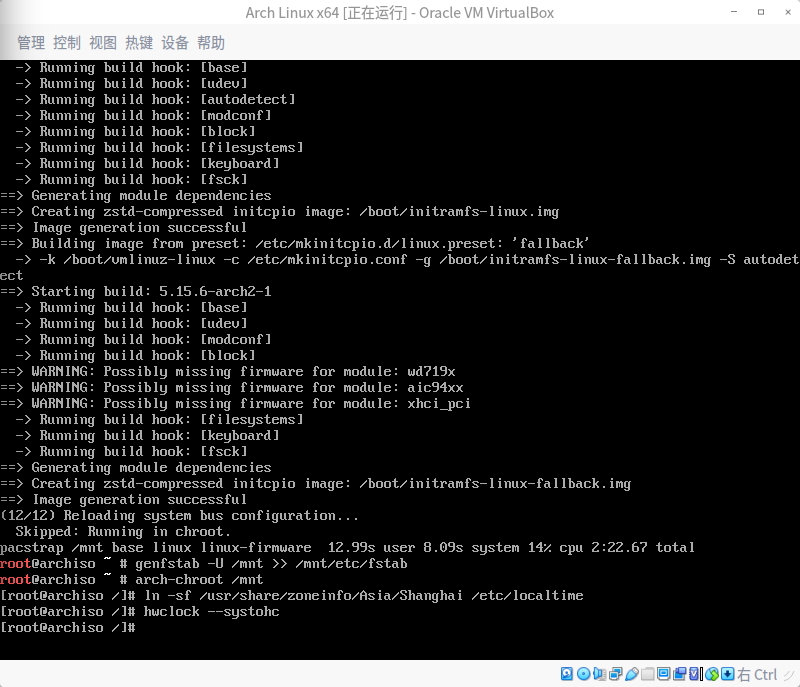Click the empty shell prompt on the last line
This screenshot has width=800, height=687.
(68, 627)
